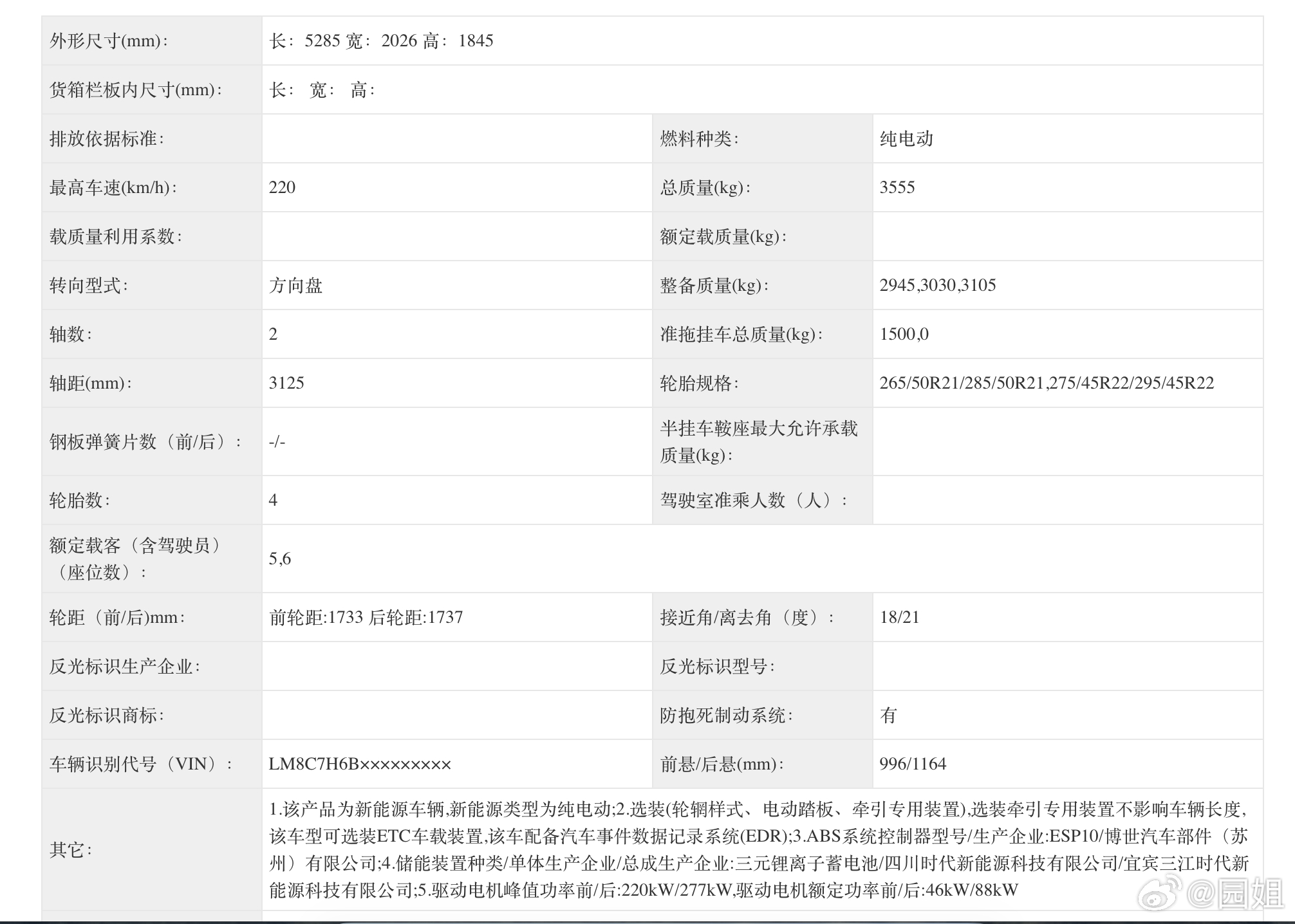This screenshot has height=924, width=1295.
Task: Click the 接近角/离去角 value 18/21
Action: [x=899, y=618]
